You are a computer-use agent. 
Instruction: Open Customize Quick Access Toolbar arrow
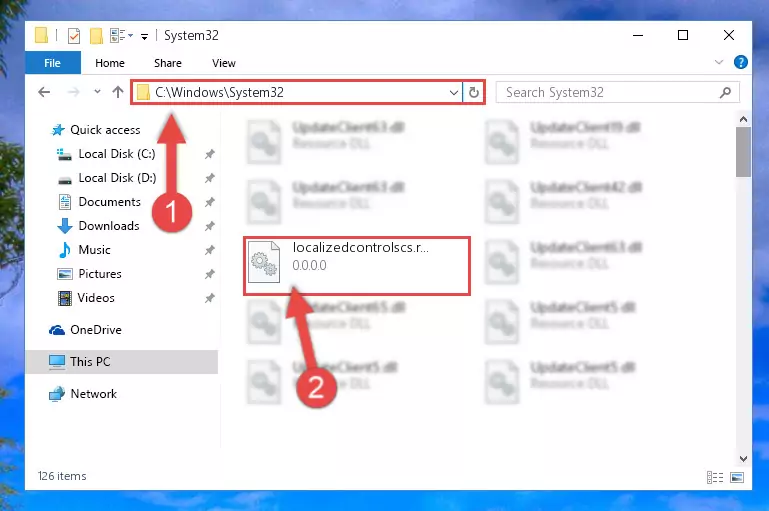[144, 36]
